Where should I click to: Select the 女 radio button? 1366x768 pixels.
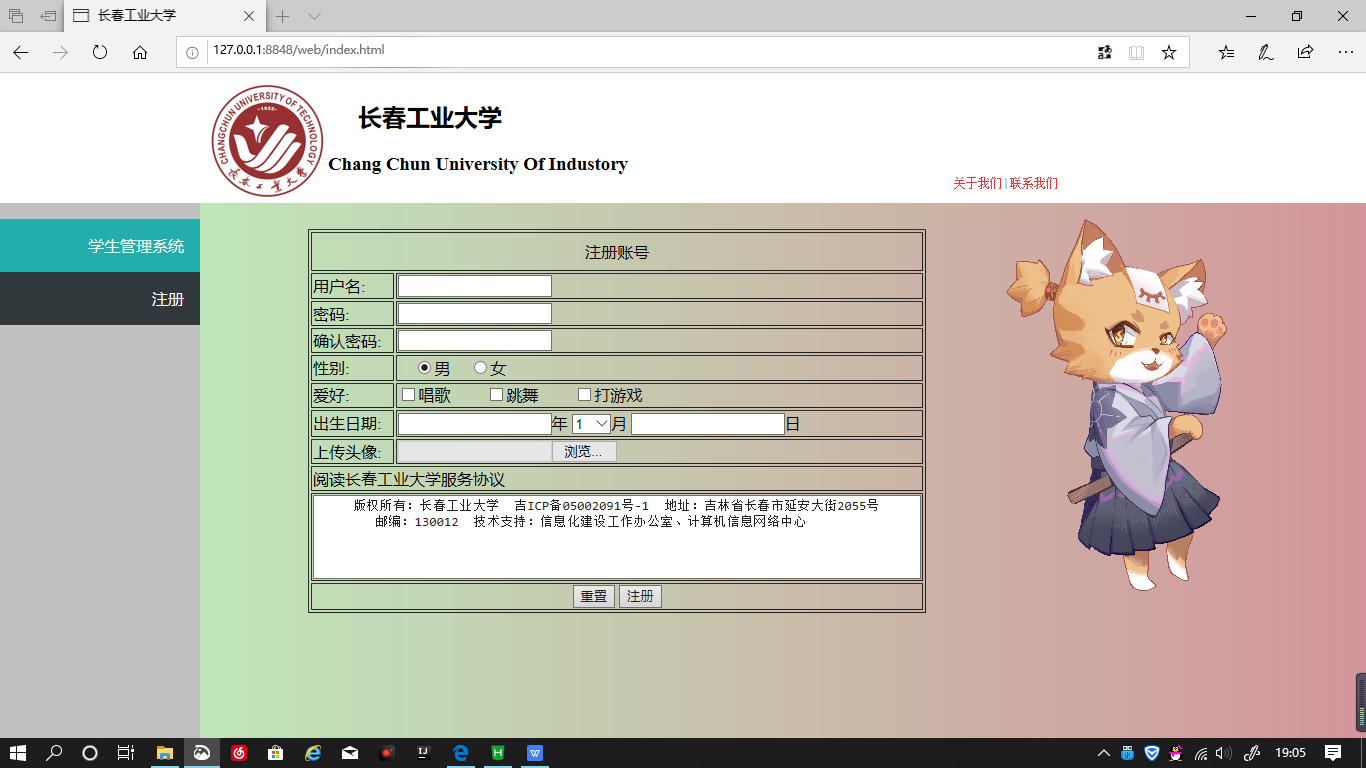click(x=480, y=368)
